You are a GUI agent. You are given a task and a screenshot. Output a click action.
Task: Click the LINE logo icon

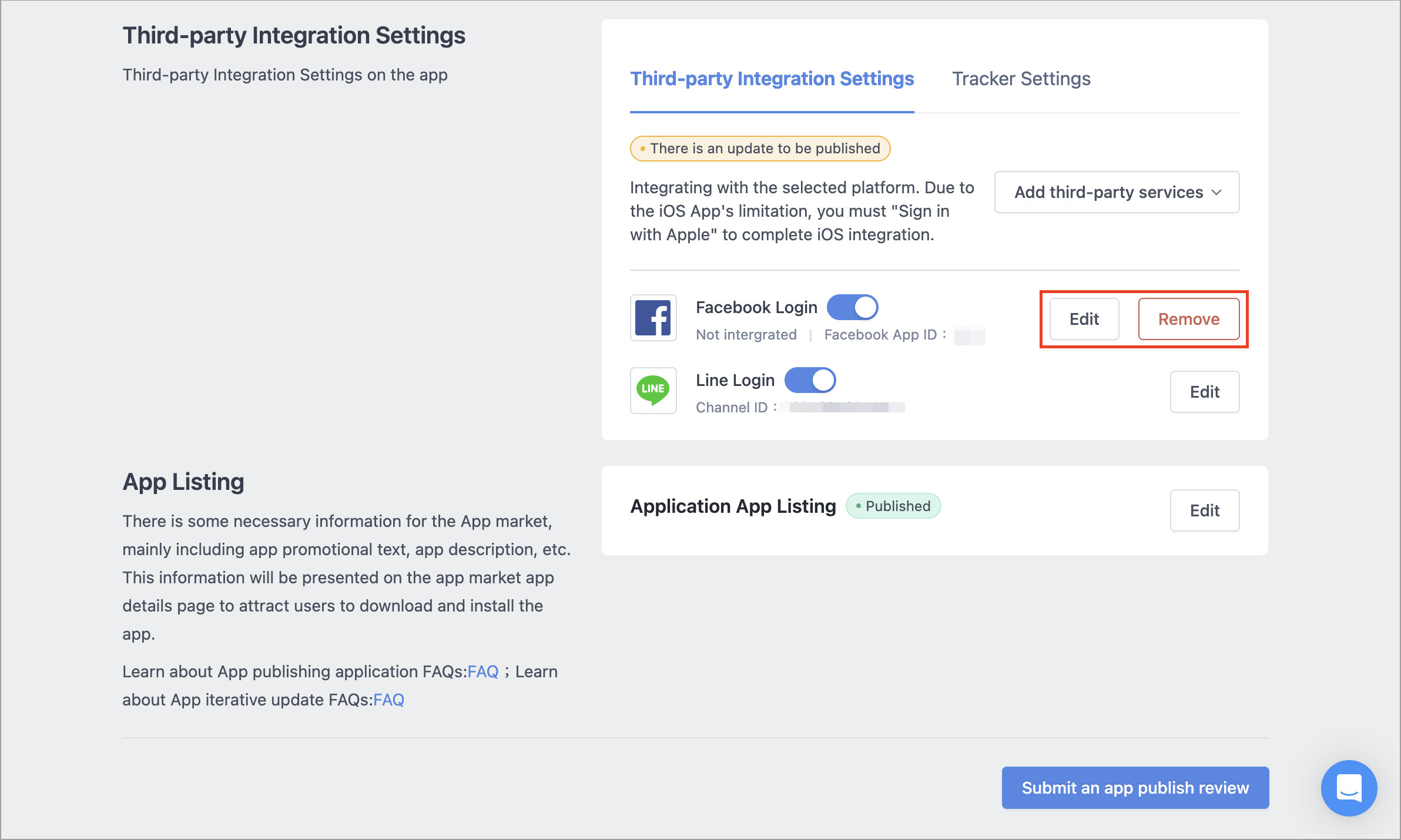coord(653,391)
